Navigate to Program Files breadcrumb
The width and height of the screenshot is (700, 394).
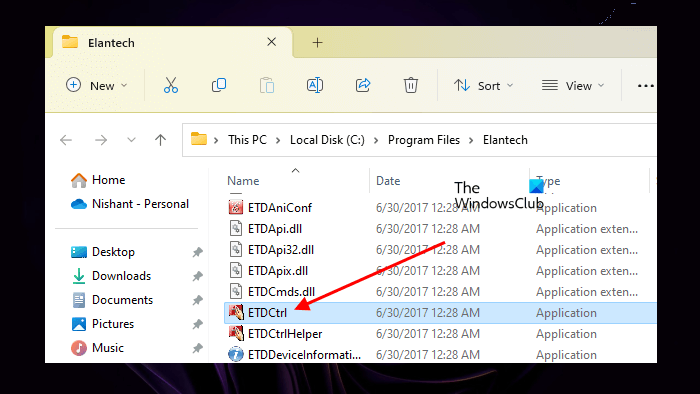(x=424, y=140)
